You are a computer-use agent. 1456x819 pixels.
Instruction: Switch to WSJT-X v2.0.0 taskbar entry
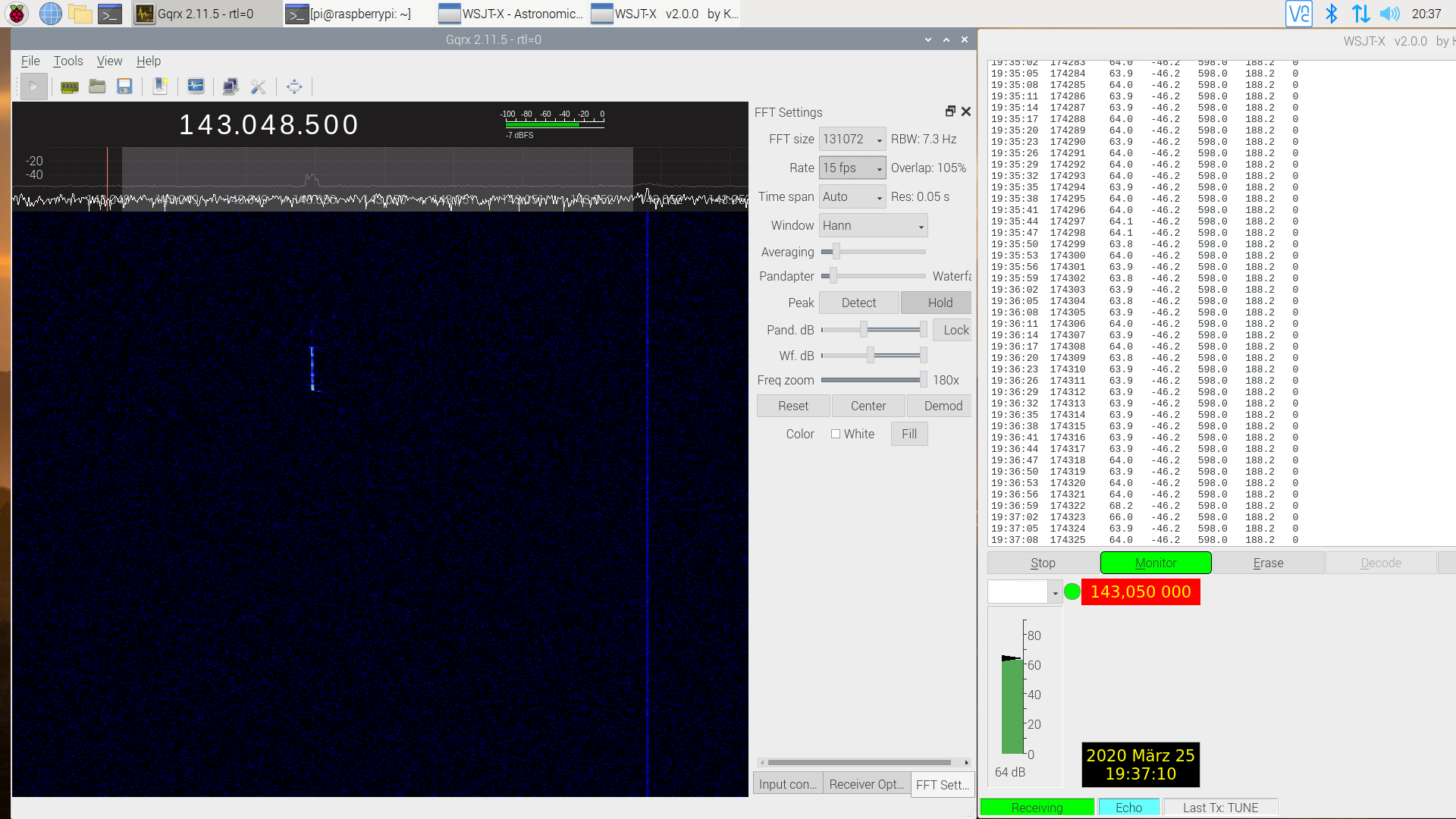(x=664, y=14)
